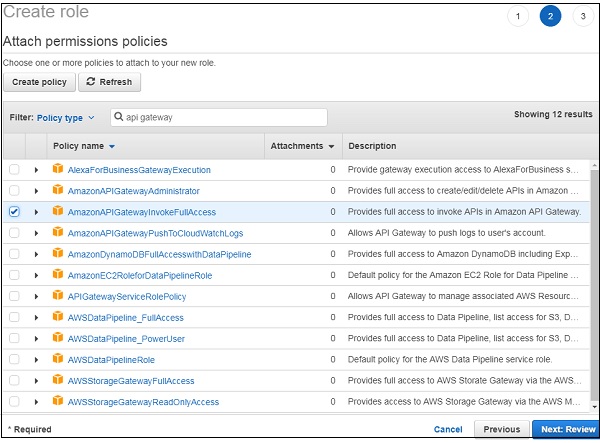Go to step 1 in wizard

click(517, 16)
